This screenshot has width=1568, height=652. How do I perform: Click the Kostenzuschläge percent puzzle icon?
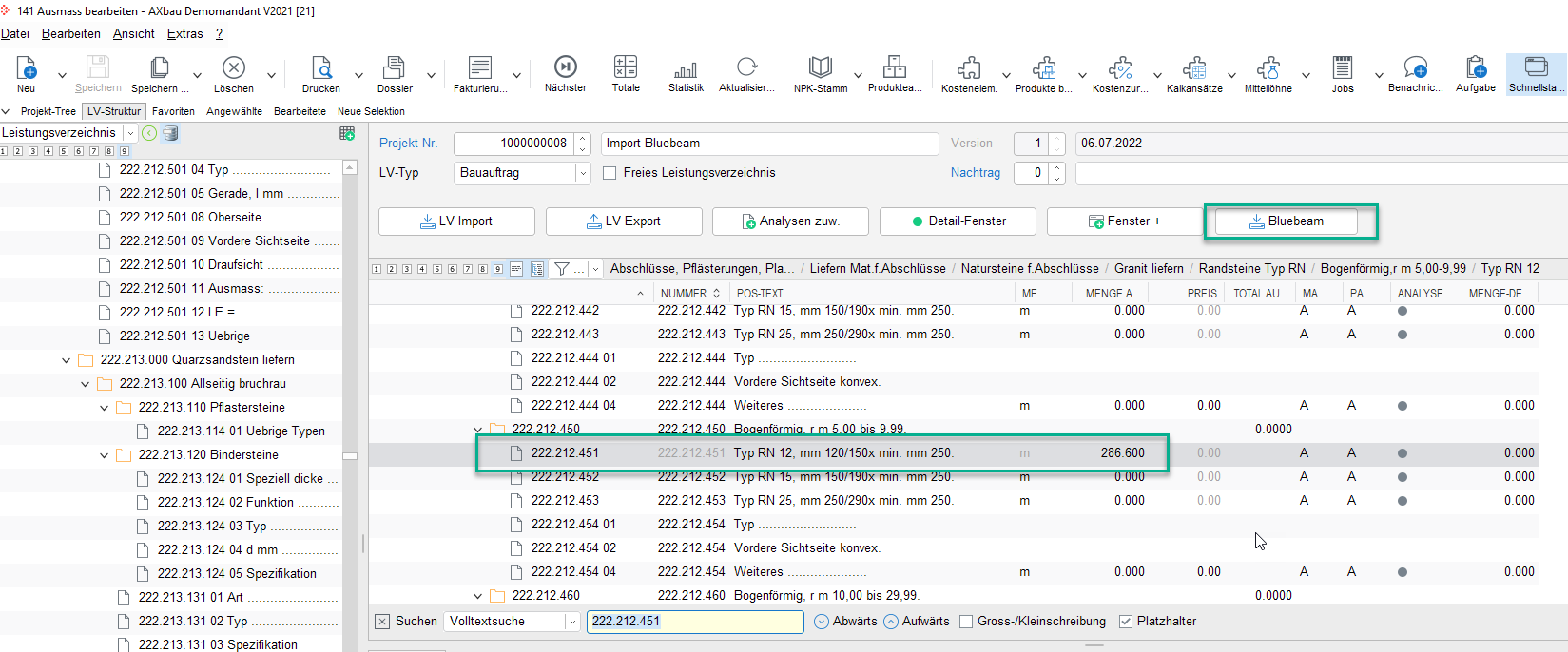(x=1120, y=67)
